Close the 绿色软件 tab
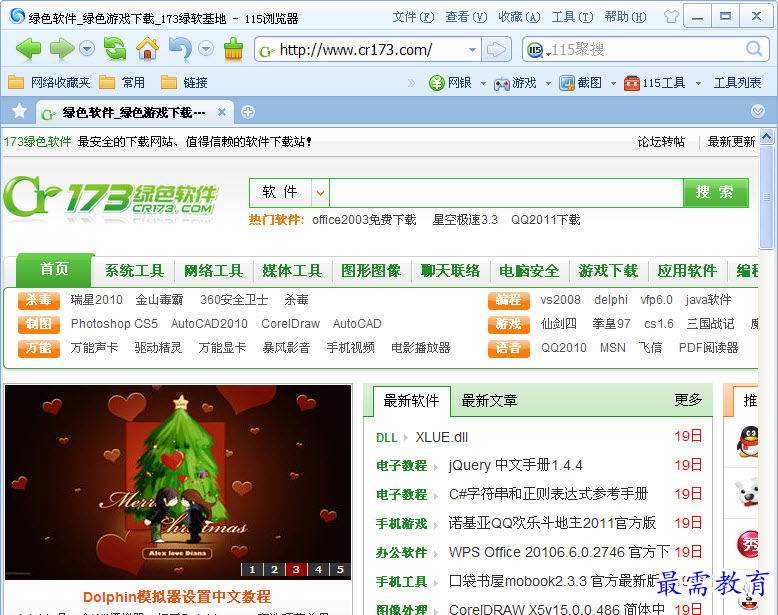778x615 pixels. [x=222, y=112]
